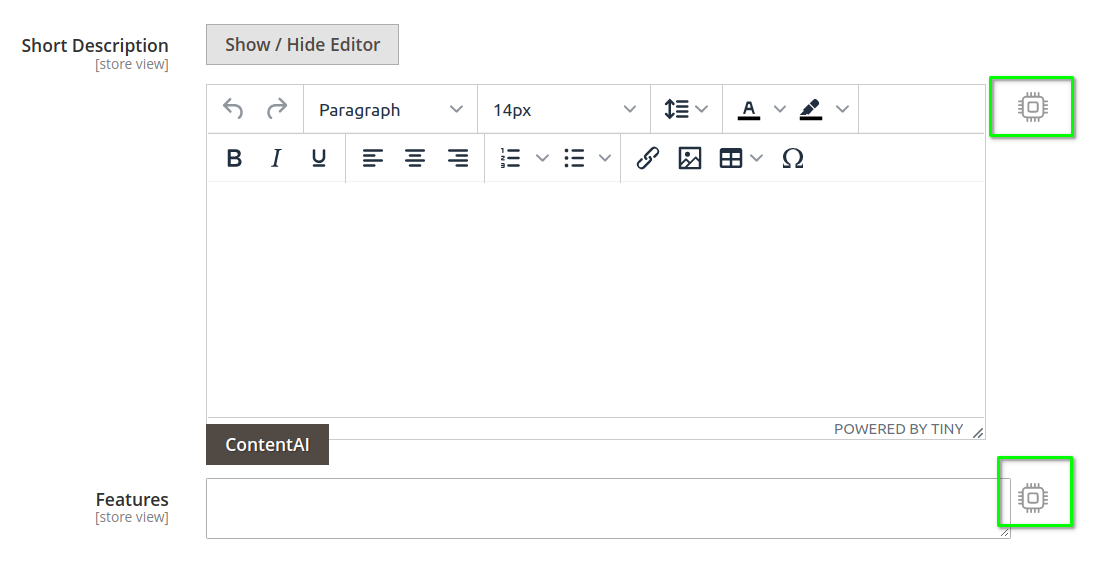Center align the text
This screenshot has height=565, width=1109.
415,158
